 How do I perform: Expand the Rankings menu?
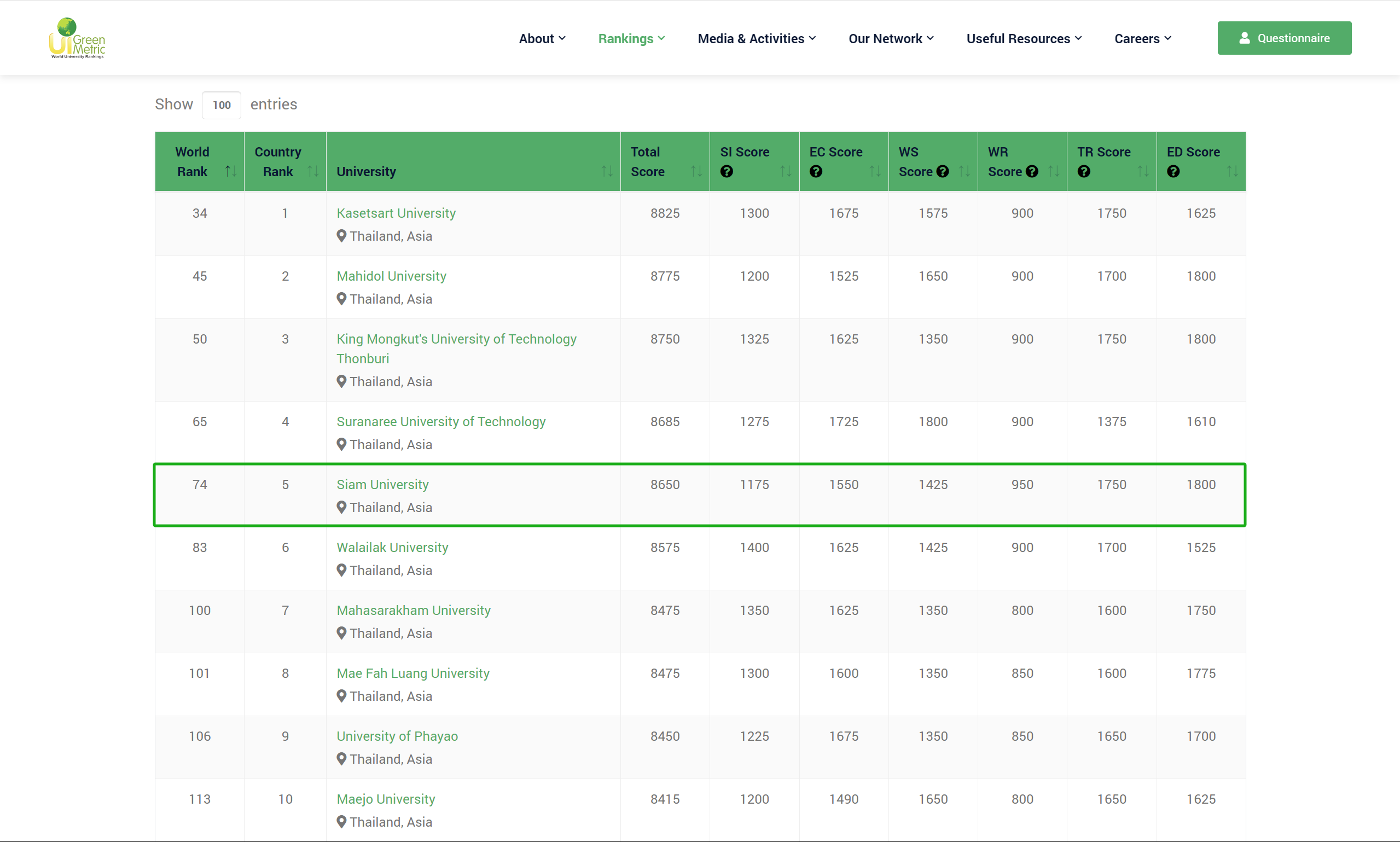pos(631,39)
